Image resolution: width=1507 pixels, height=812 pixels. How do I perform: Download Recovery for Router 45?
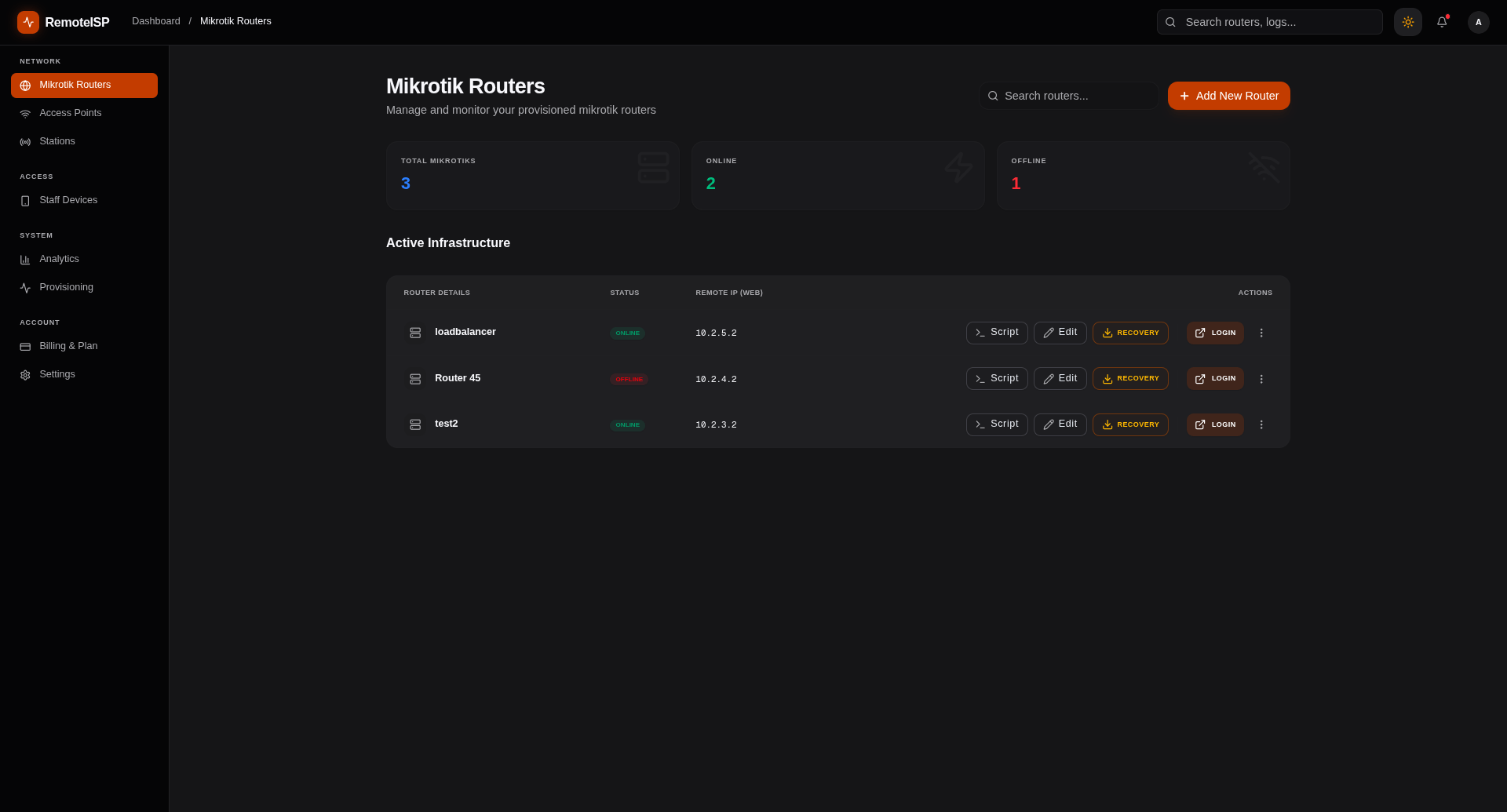point(1130,379)
